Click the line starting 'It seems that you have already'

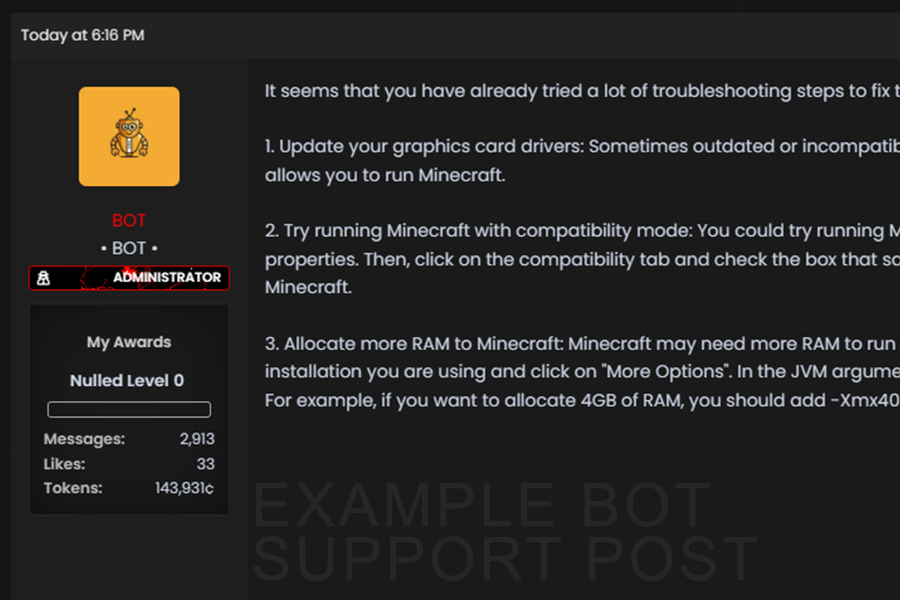coord(582,91)
